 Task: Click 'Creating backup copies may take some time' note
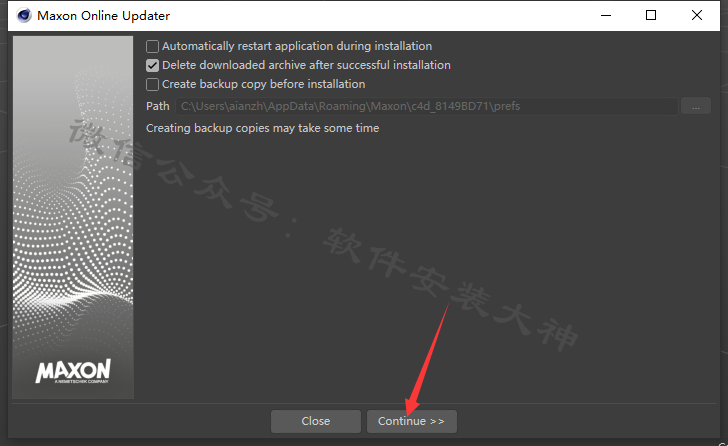coord(262,128)
